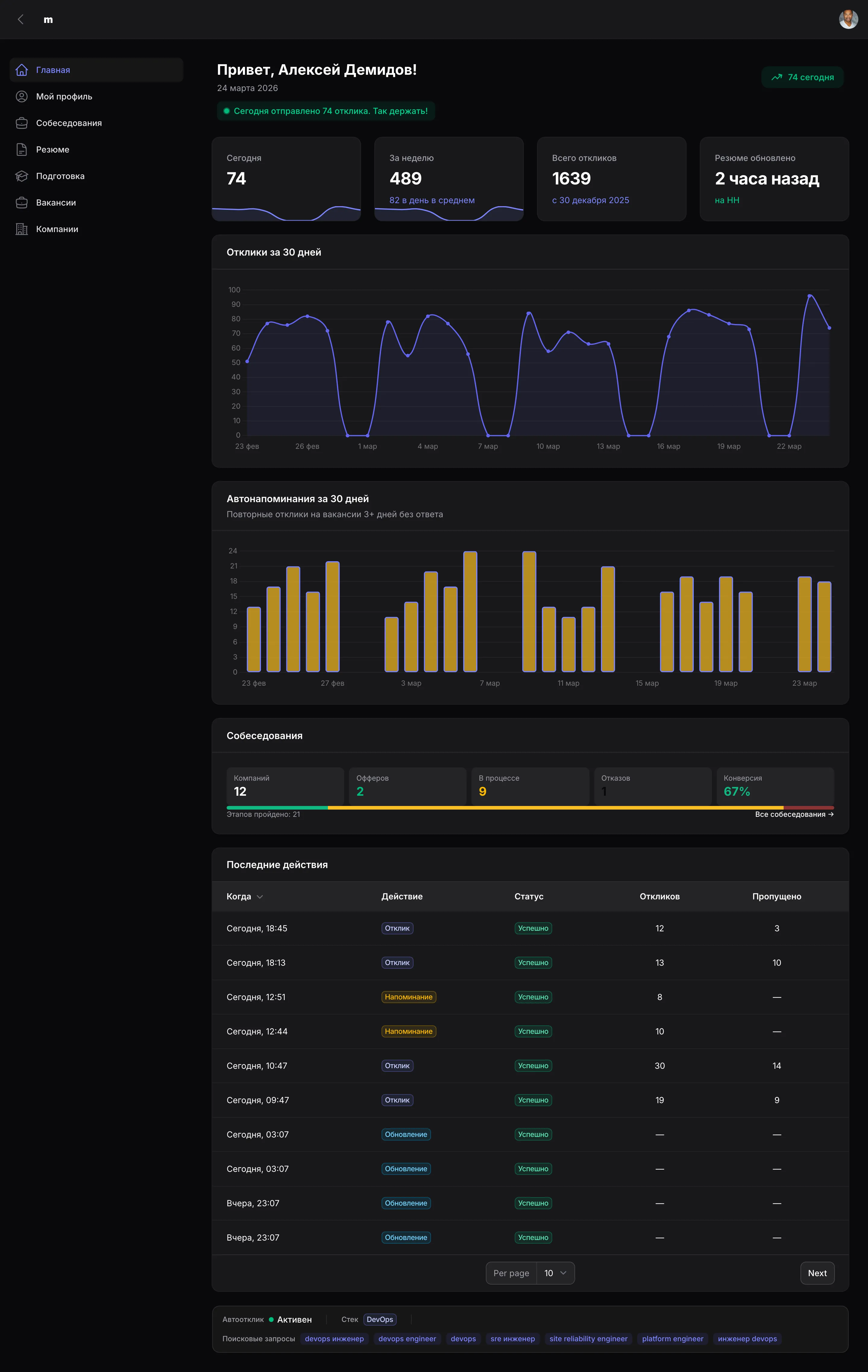
Task: Sort table by Когда column chevron
Action: (260, 897)
